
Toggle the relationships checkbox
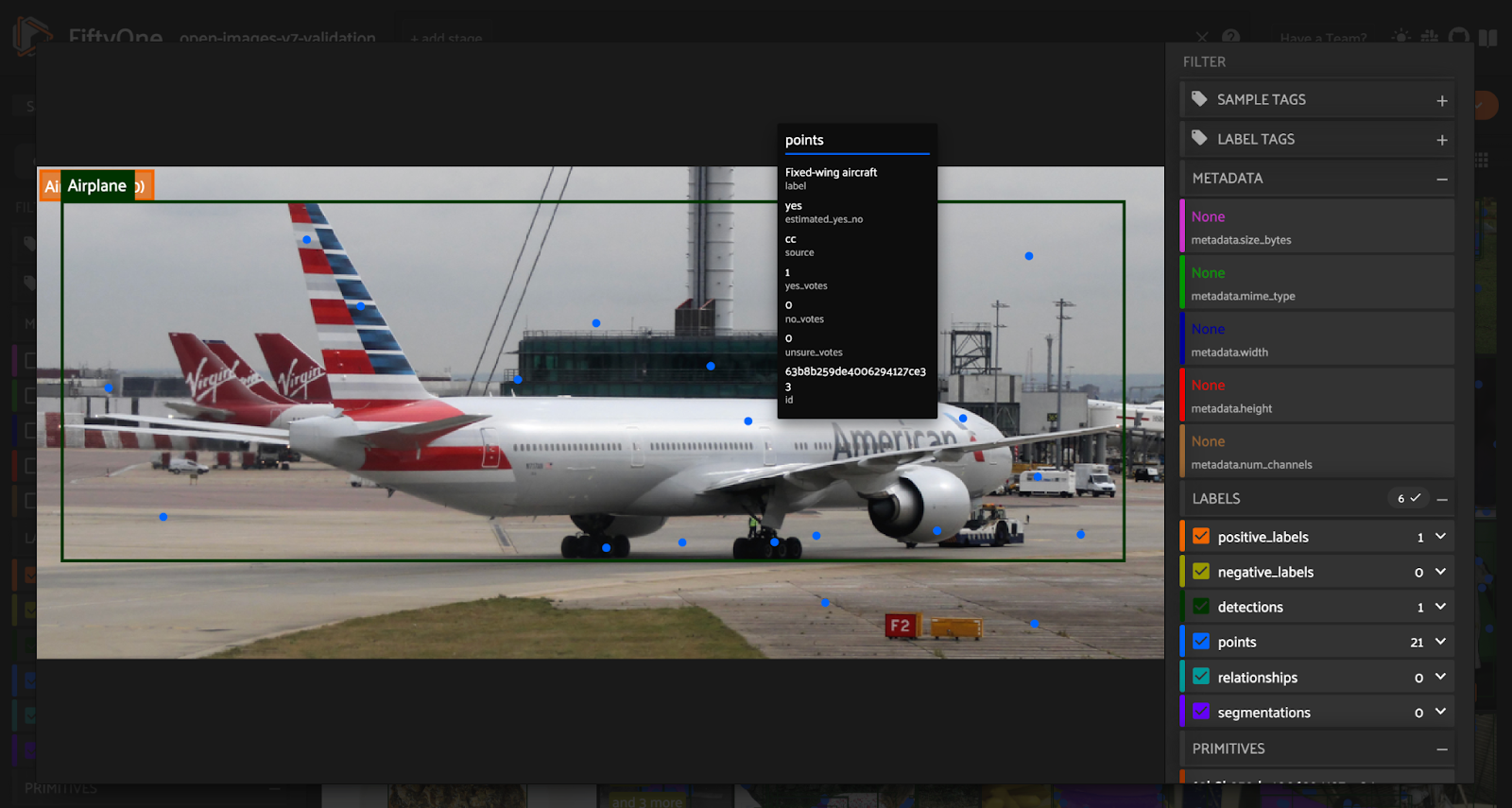click(x=1201, y=676)
